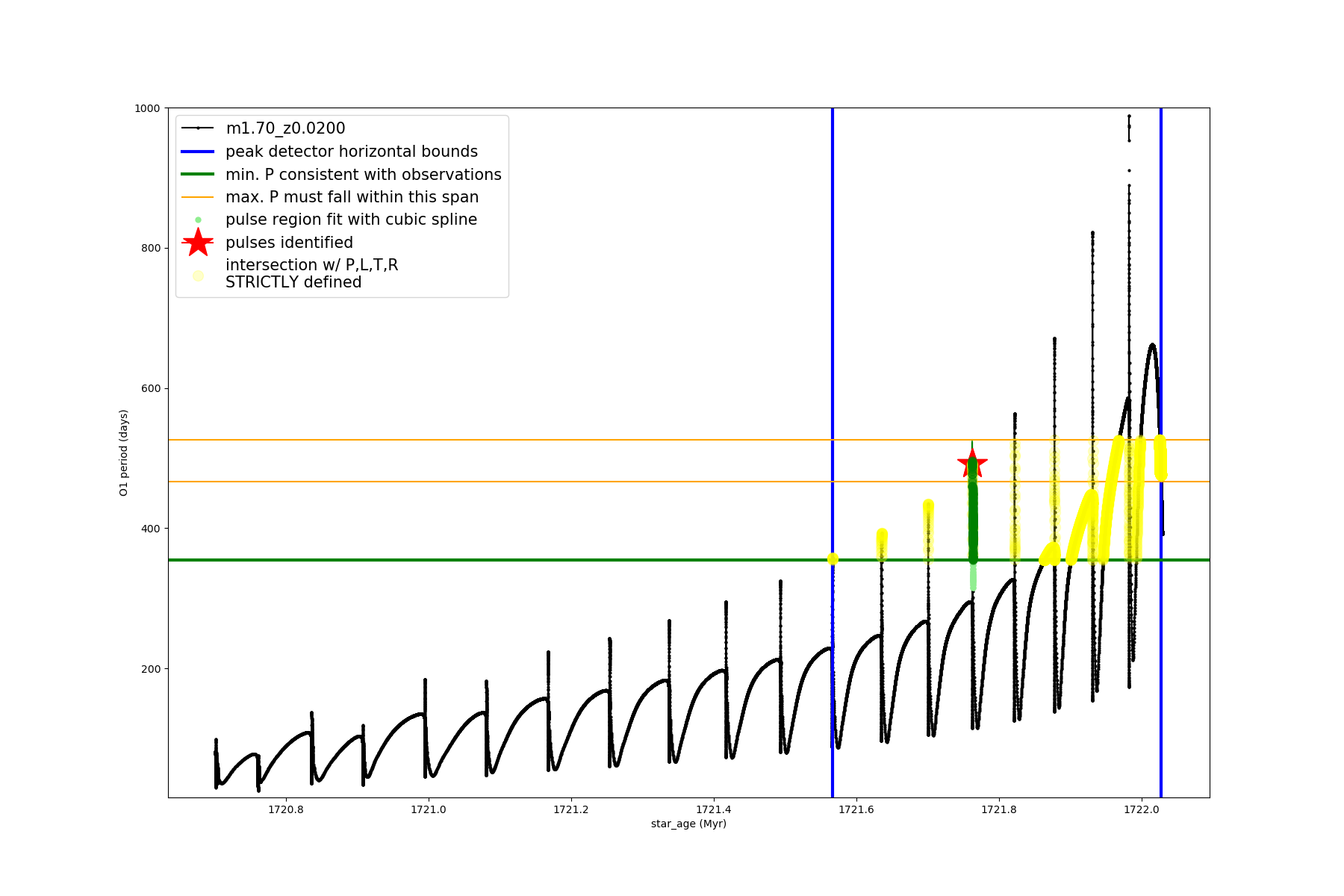Image resolution: width=1344 pixels, height=896 pixels.
Task: Click the orange line swatch in the legend
Action: [x=198, y=197]
